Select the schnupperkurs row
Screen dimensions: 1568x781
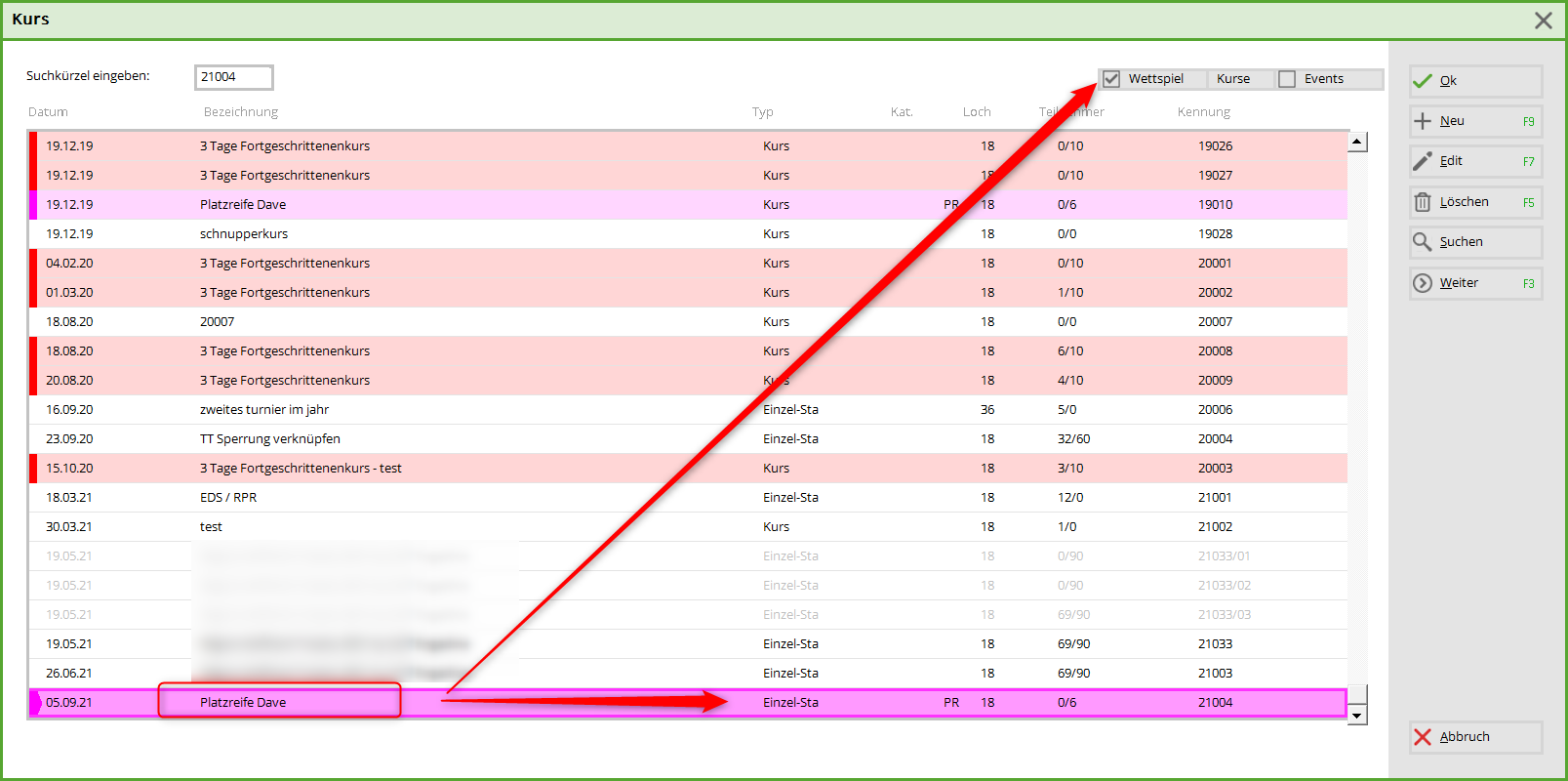[x=244, y=234]
